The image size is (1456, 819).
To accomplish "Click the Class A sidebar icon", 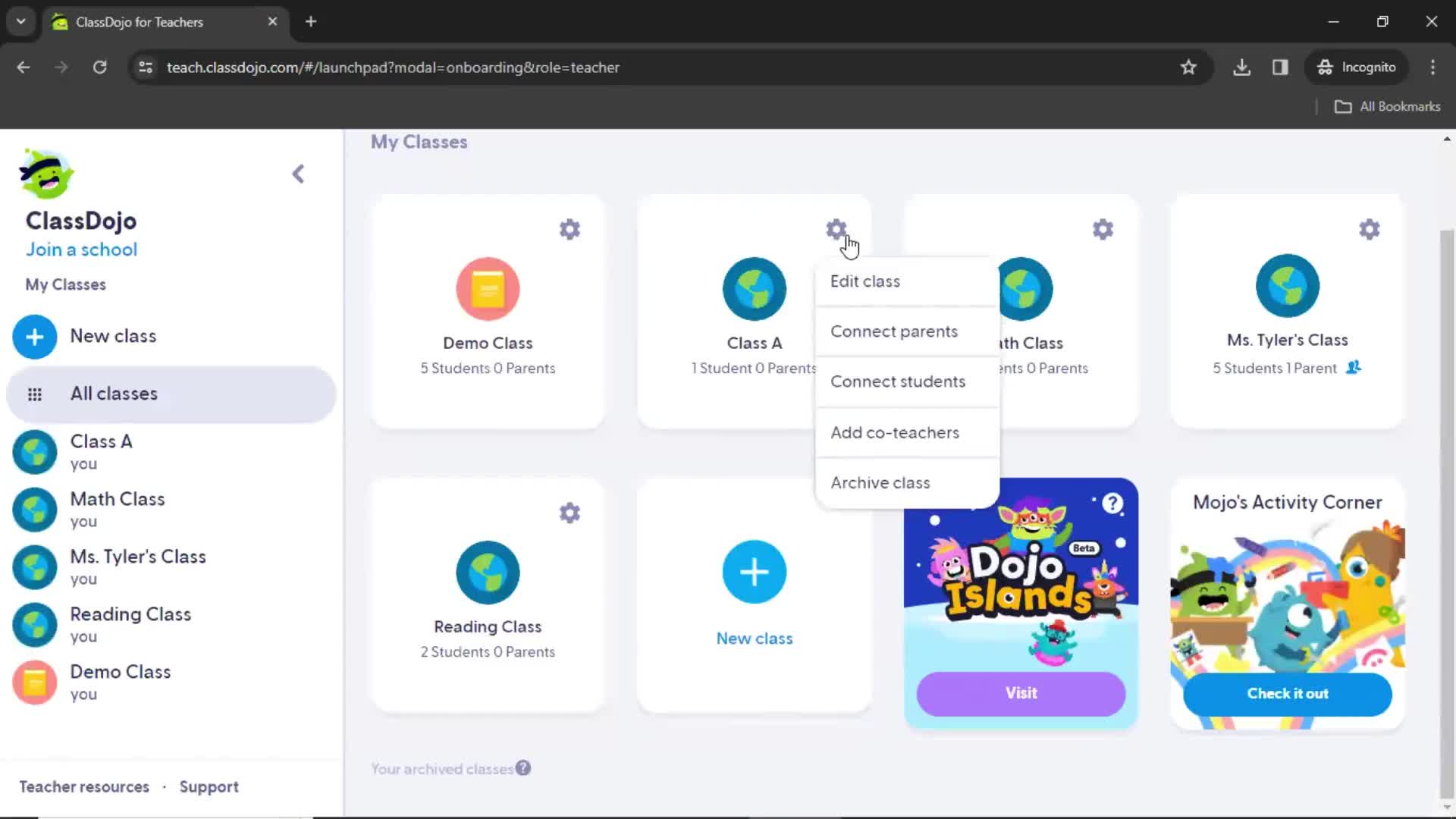I will click(34, 451).
